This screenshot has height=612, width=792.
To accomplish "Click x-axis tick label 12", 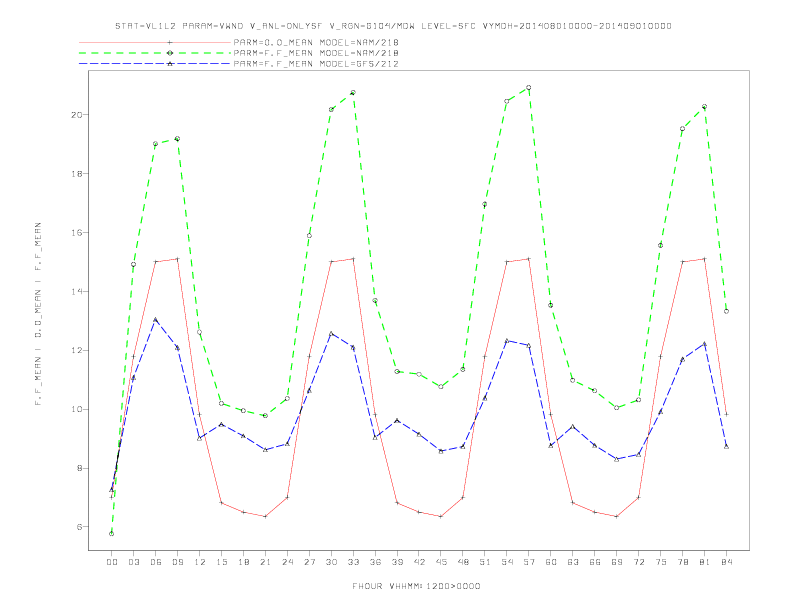I will click(200, 562).
